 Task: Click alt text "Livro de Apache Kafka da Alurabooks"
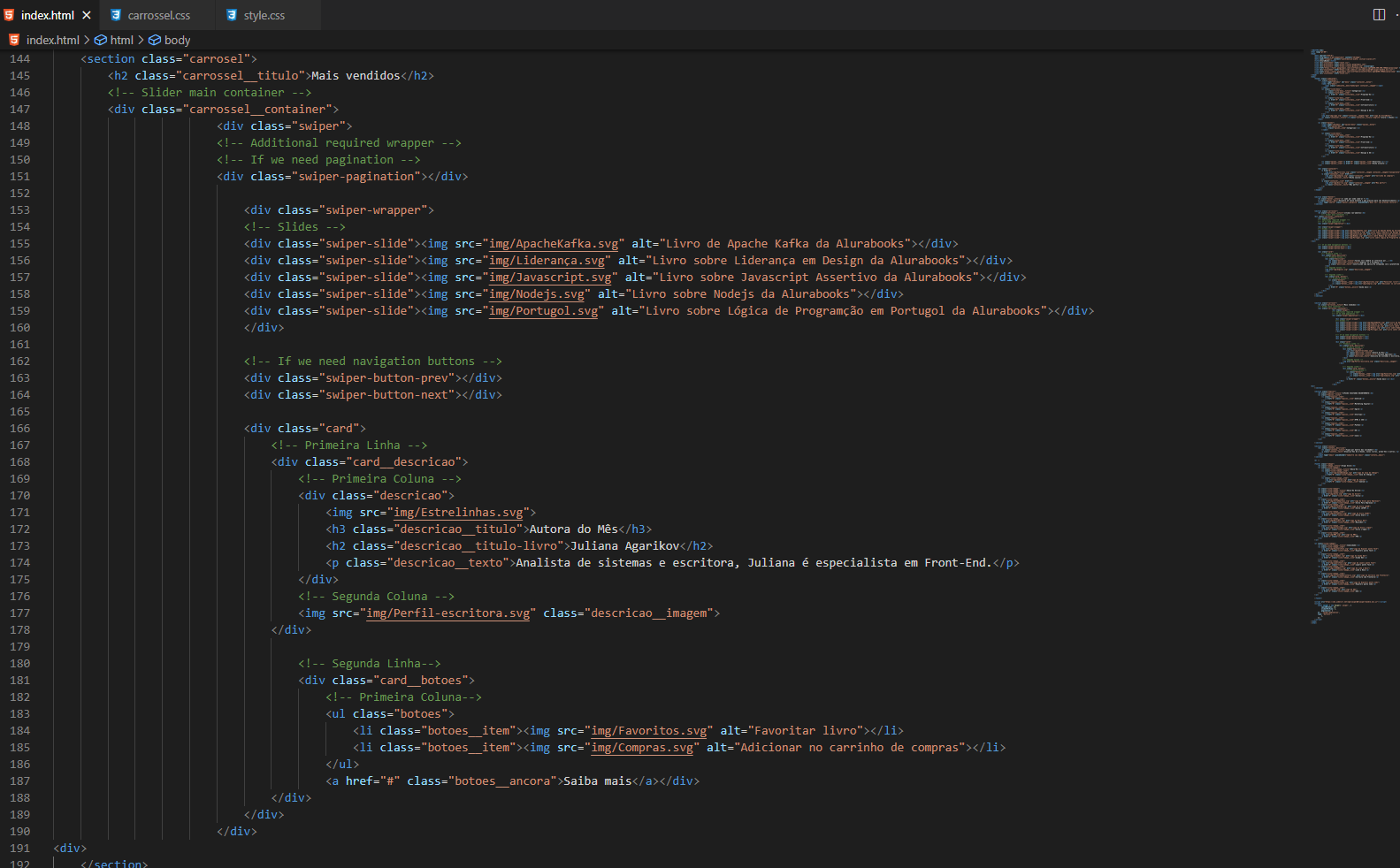click(x=784, y=244)
